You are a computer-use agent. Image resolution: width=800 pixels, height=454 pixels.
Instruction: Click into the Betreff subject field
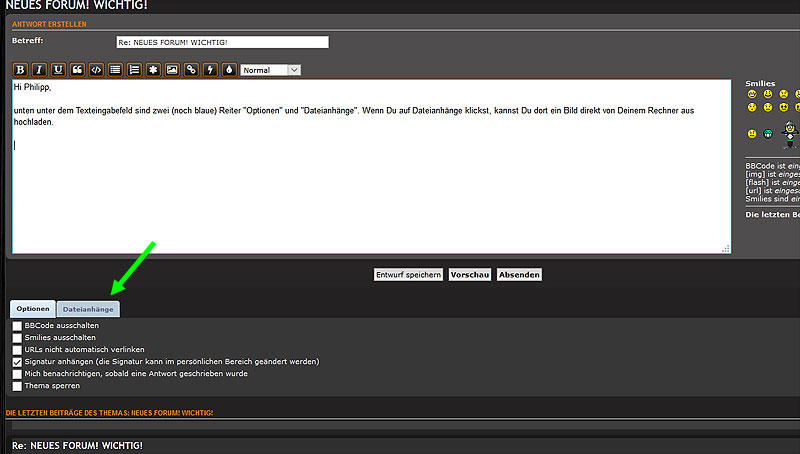[x=221, y=42]
